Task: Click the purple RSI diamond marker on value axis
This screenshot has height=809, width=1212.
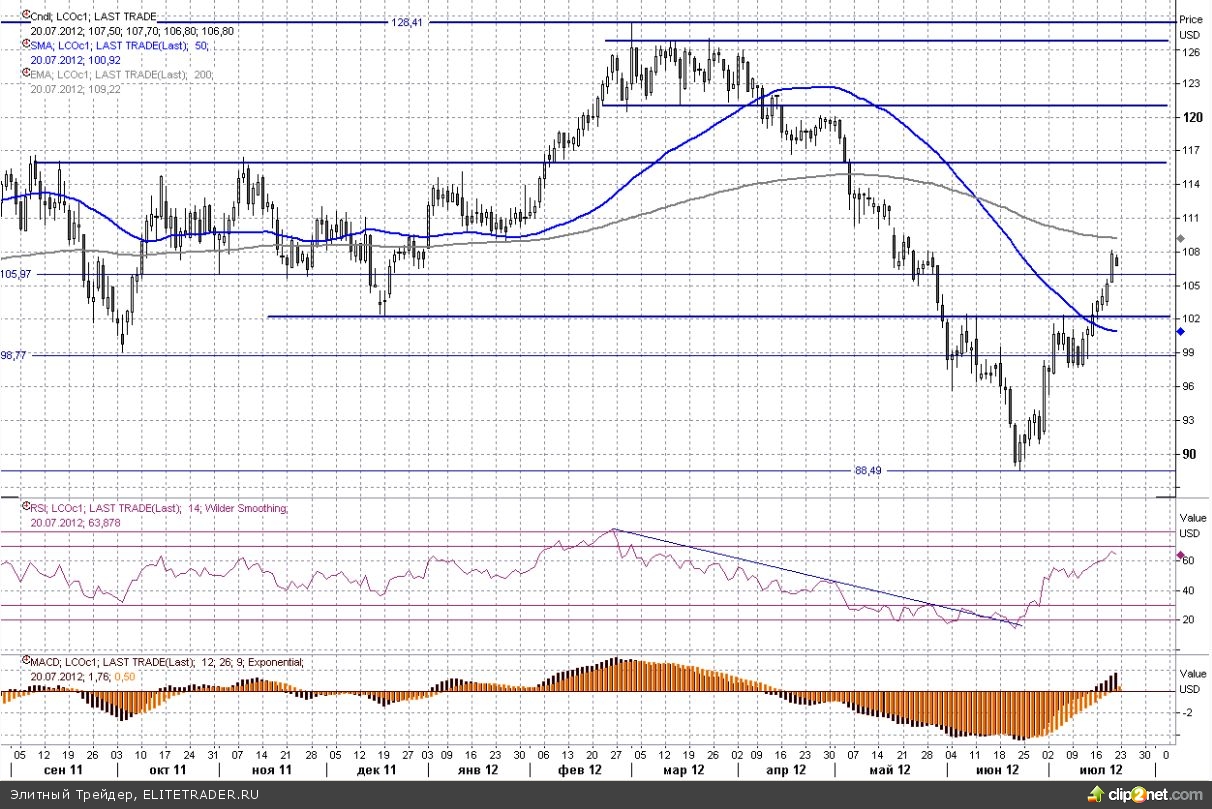Action: [1180, 555]
